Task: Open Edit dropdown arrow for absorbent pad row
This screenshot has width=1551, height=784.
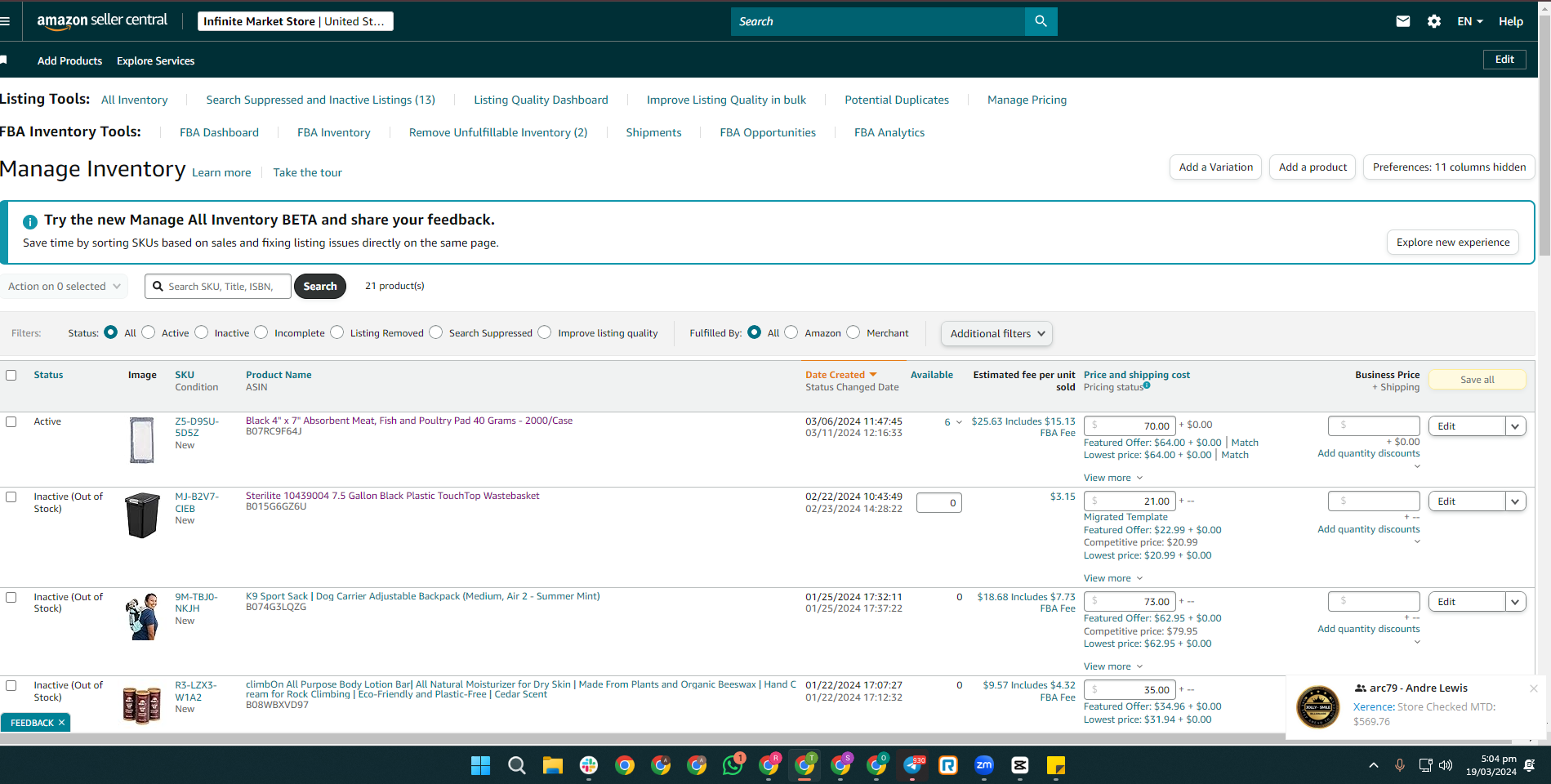Action: coord(1516,426)
